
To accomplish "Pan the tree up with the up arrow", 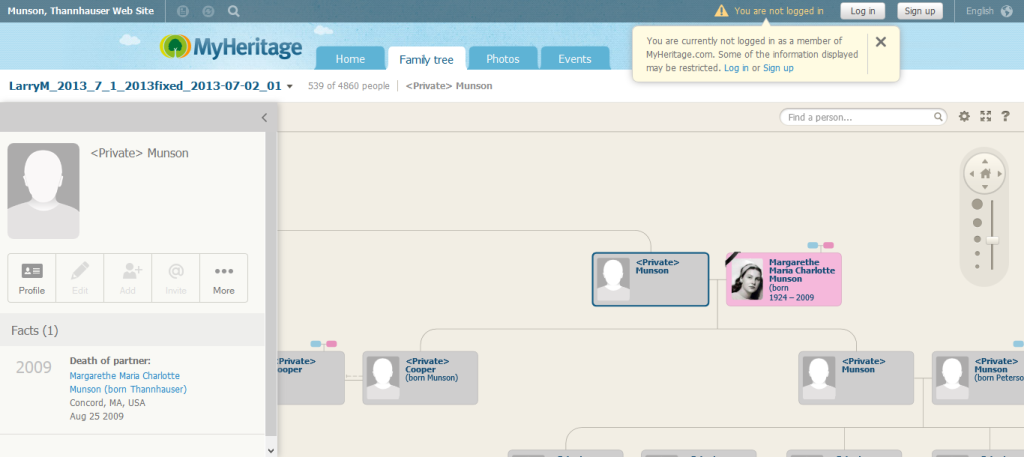I will point(985,161).
